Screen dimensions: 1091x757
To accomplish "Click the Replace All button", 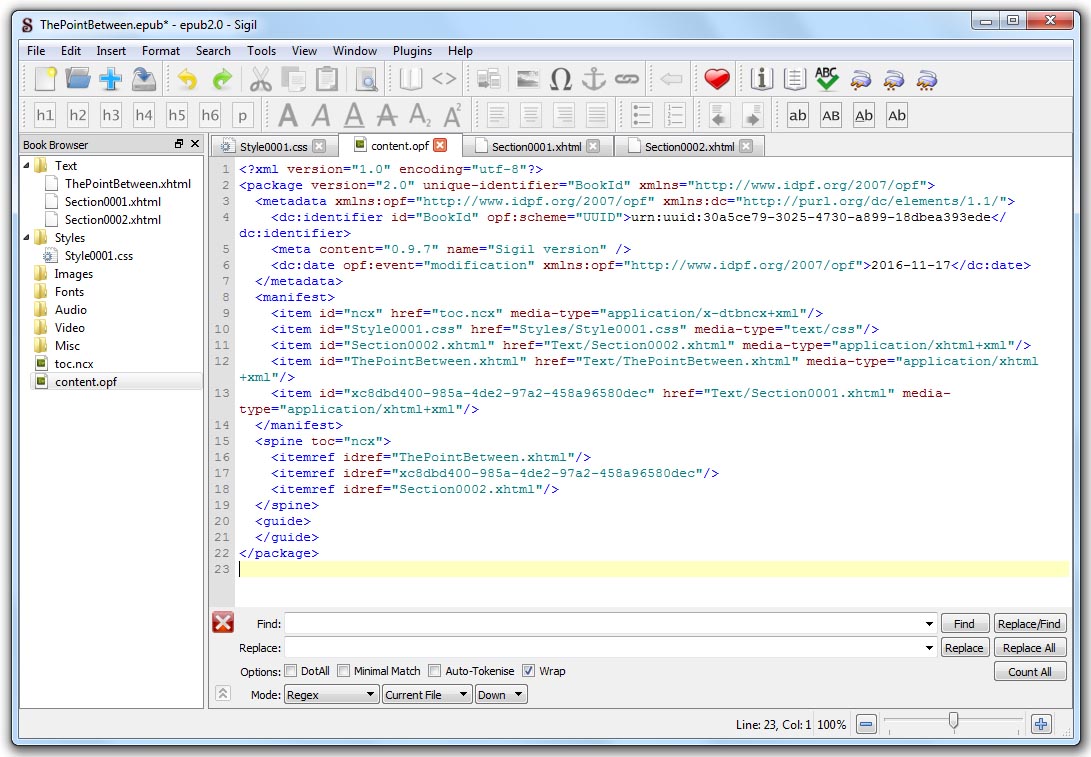I will (1029, 648).
